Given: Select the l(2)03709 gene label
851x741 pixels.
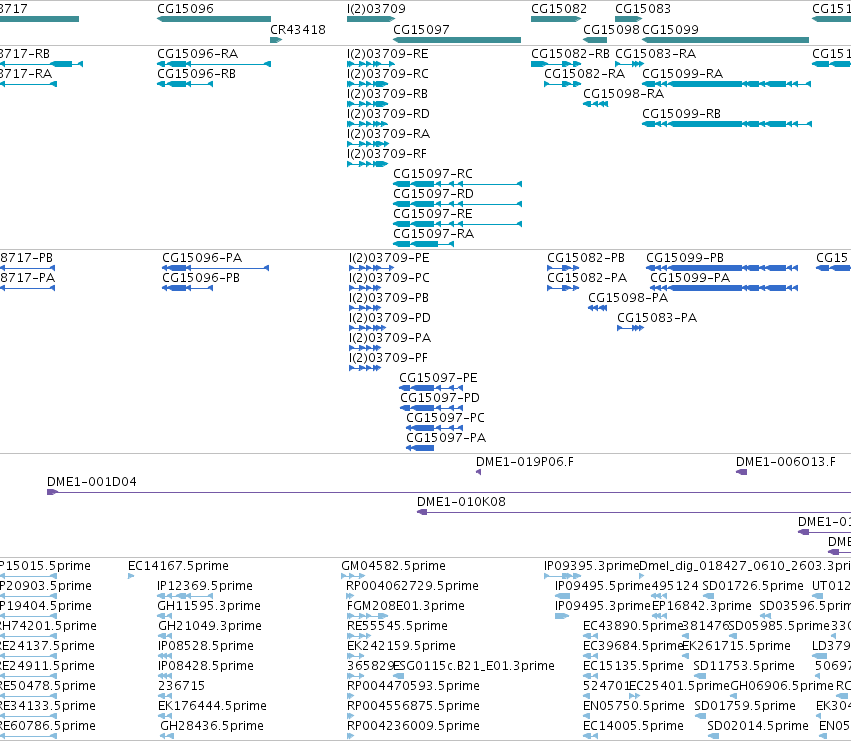Looking at the screenshot, I should click(376, 9).
